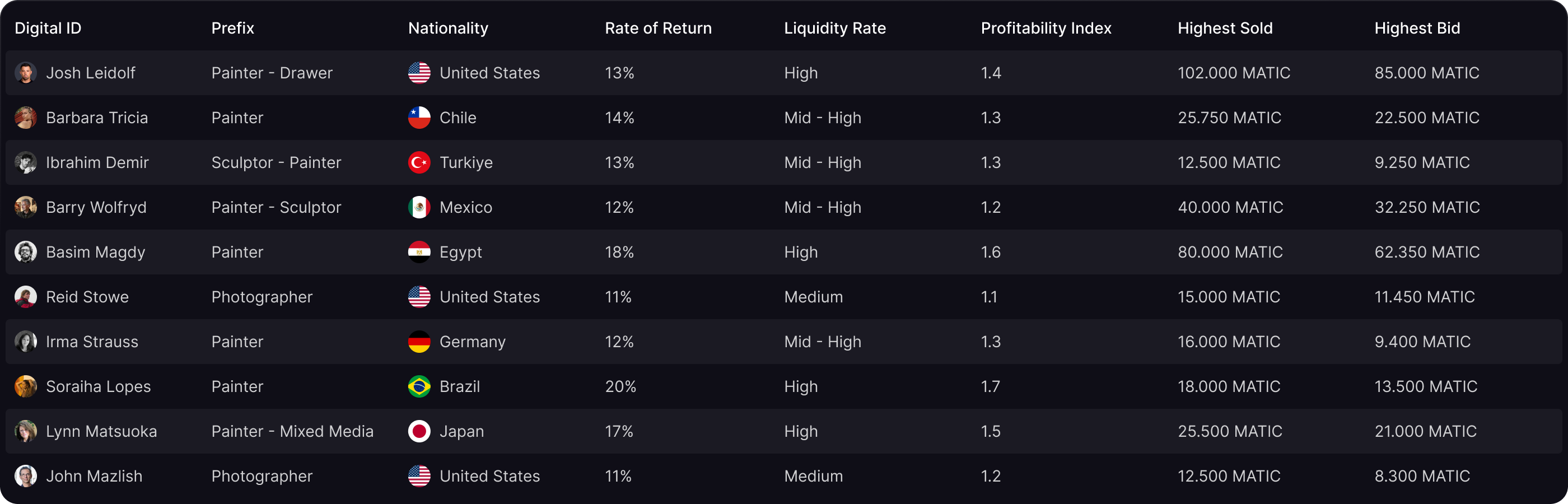Click the 102.000 MATIC highest sold value
The width and height of the screenshot is (1568, 504).
point(1234,72)
